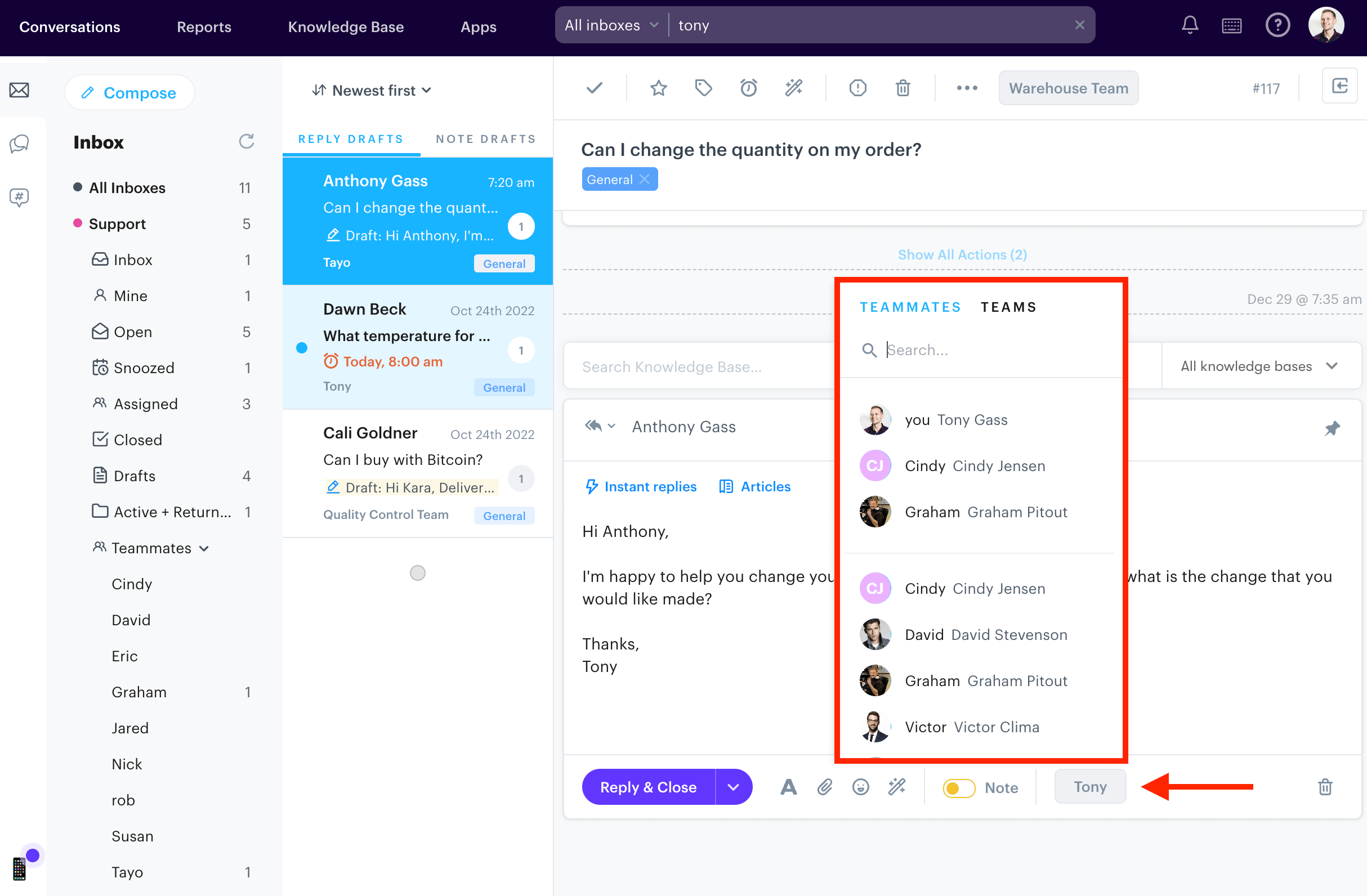Clear the tony search with X

[x=1079, y=25]
